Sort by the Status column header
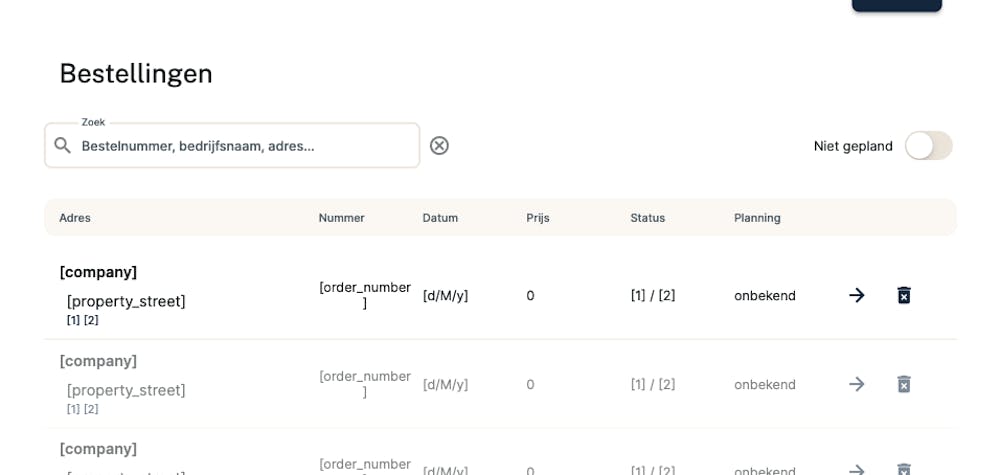The image size is (1000, 475). (x=647, y=218)
